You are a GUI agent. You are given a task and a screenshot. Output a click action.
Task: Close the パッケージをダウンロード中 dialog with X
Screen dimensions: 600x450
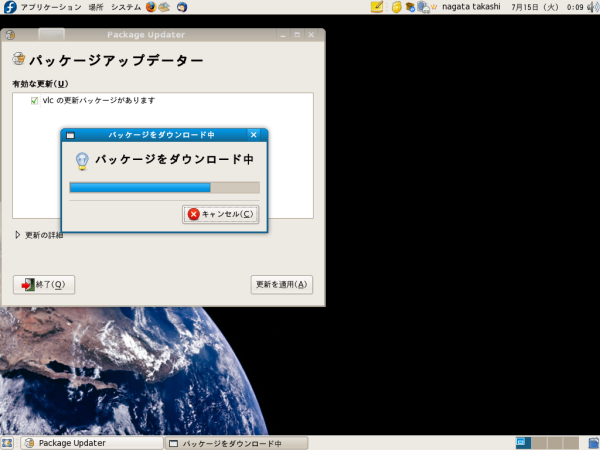coord(253,135)
